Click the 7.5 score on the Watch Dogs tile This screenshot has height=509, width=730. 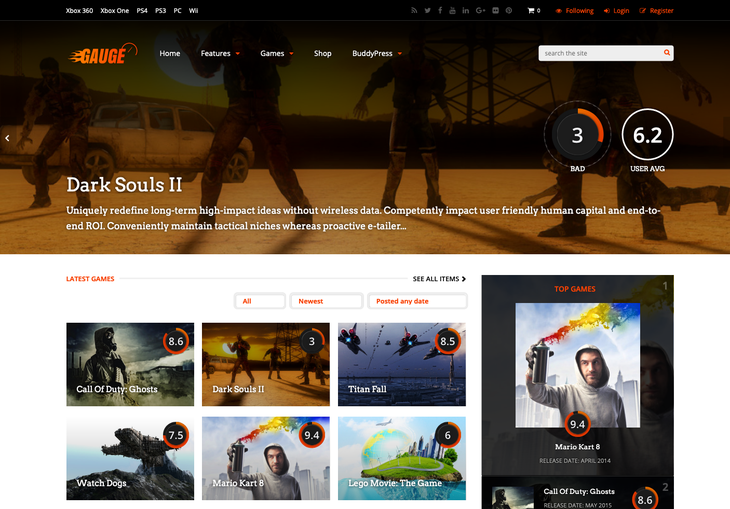(176, 435)
